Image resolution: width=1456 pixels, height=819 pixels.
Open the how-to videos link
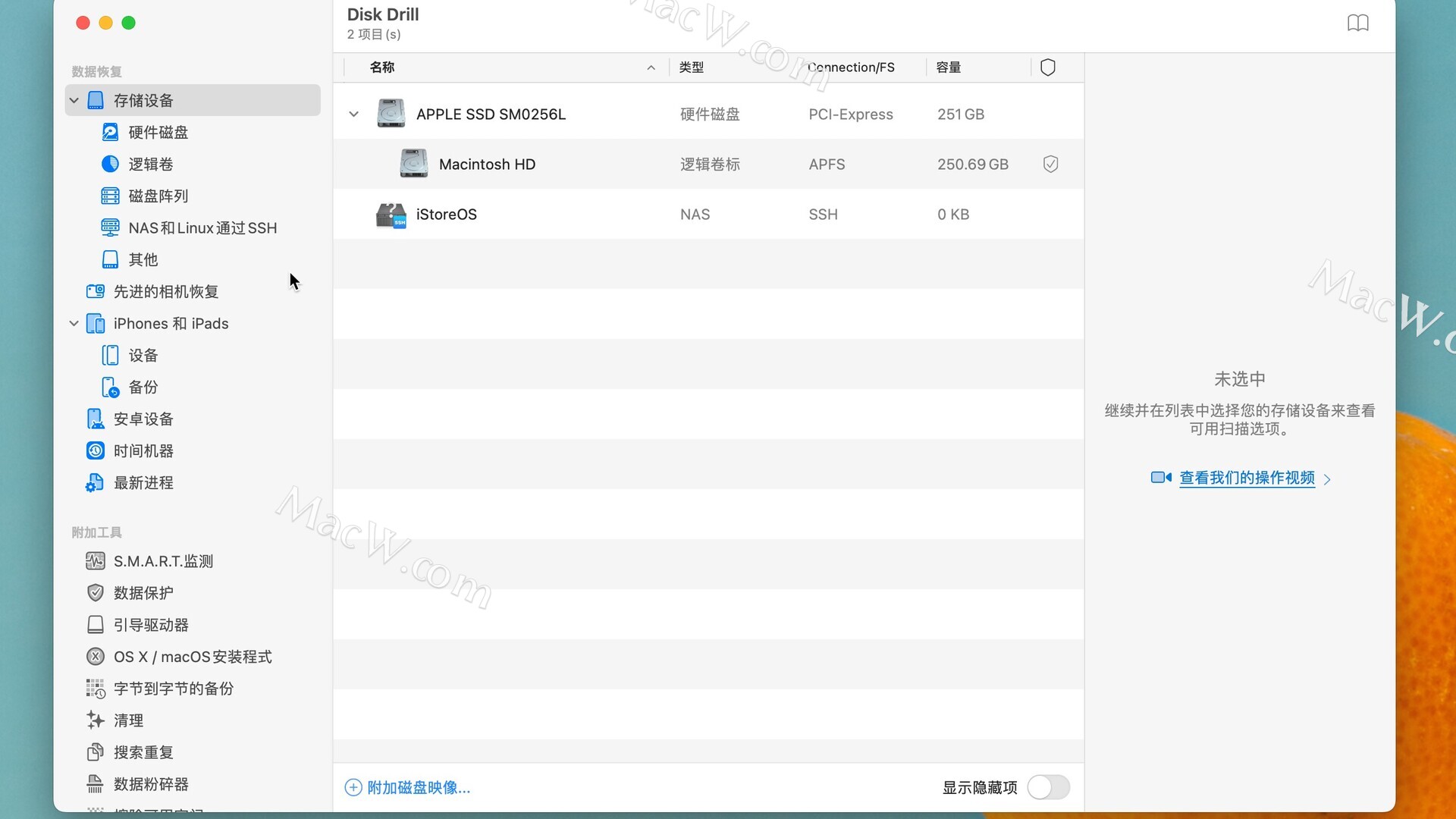[1246, 478]
